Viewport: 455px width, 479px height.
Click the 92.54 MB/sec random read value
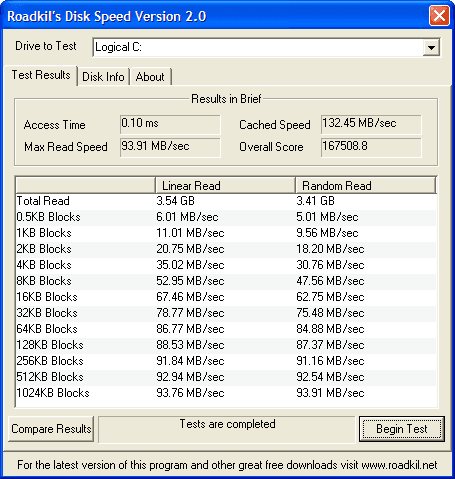330,377
